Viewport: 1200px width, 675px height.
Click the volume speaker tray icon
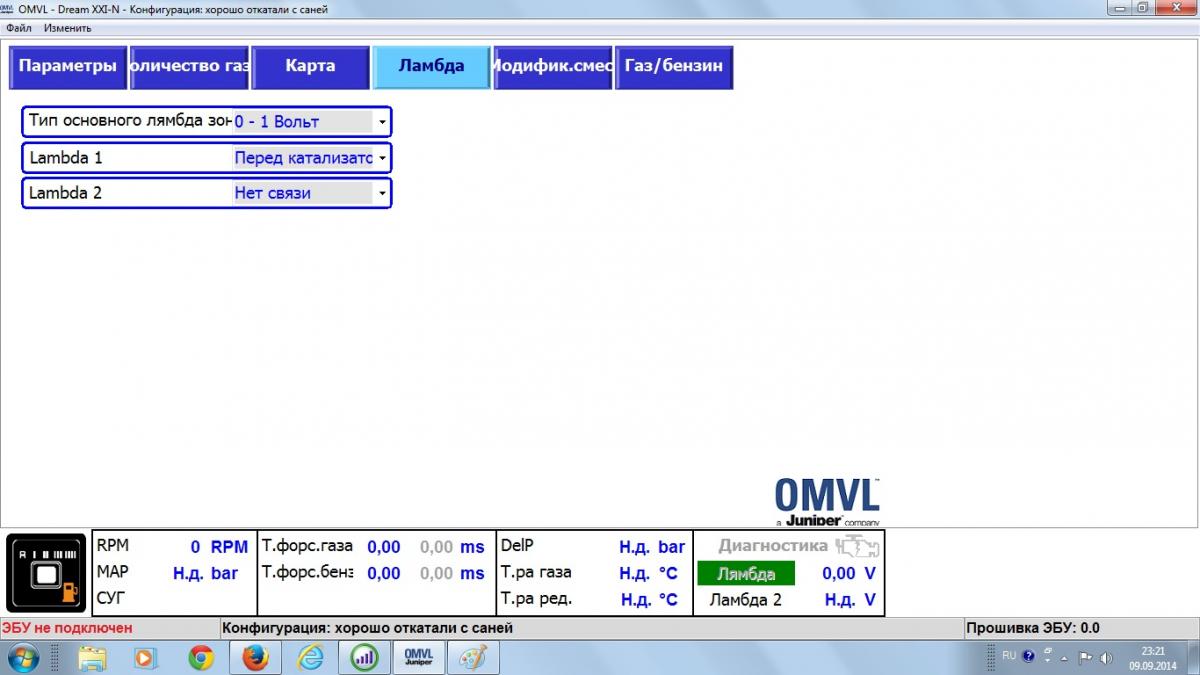click(x=1106, y=657)
